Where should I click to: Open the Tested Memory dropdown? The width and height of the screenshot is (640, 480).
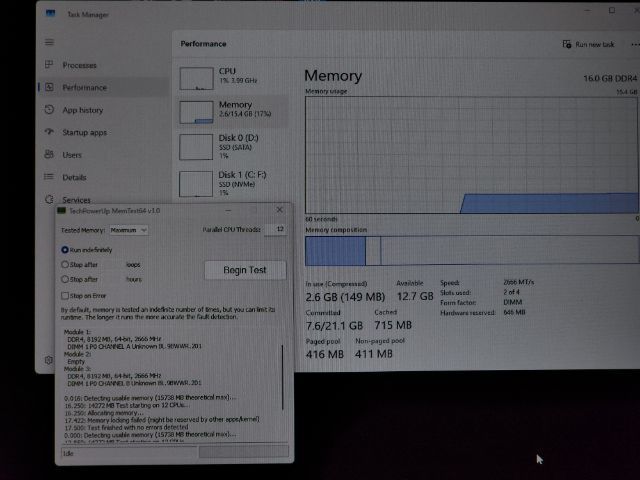coord(129,230)
